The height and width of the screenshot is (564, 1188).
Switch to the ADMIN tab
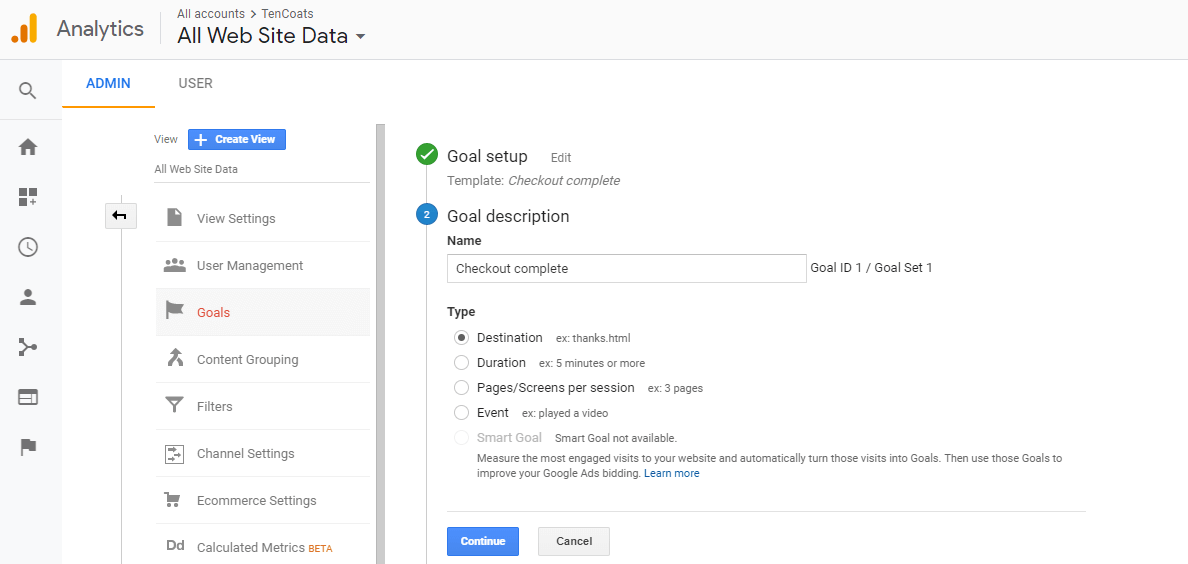[108, 83]
